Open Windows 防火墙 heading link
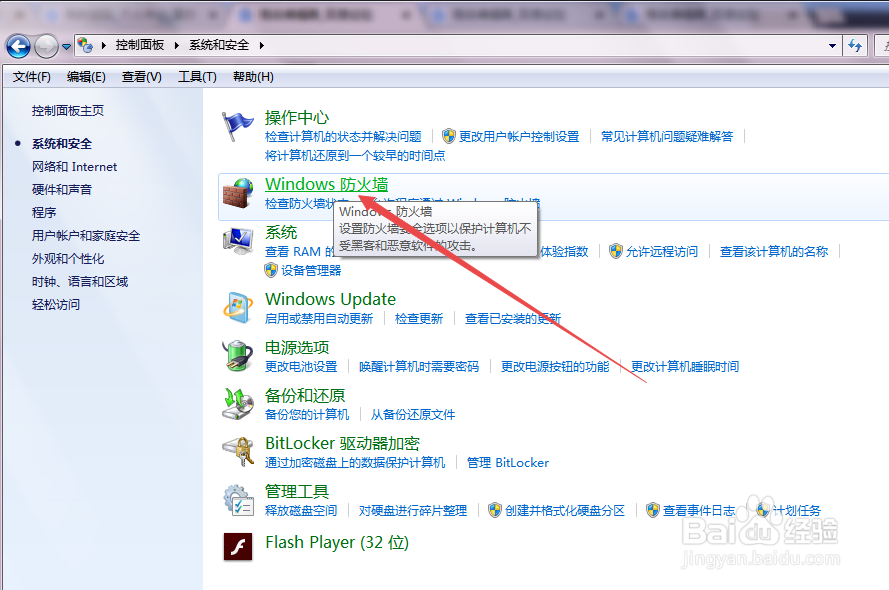 pos(327,184)
